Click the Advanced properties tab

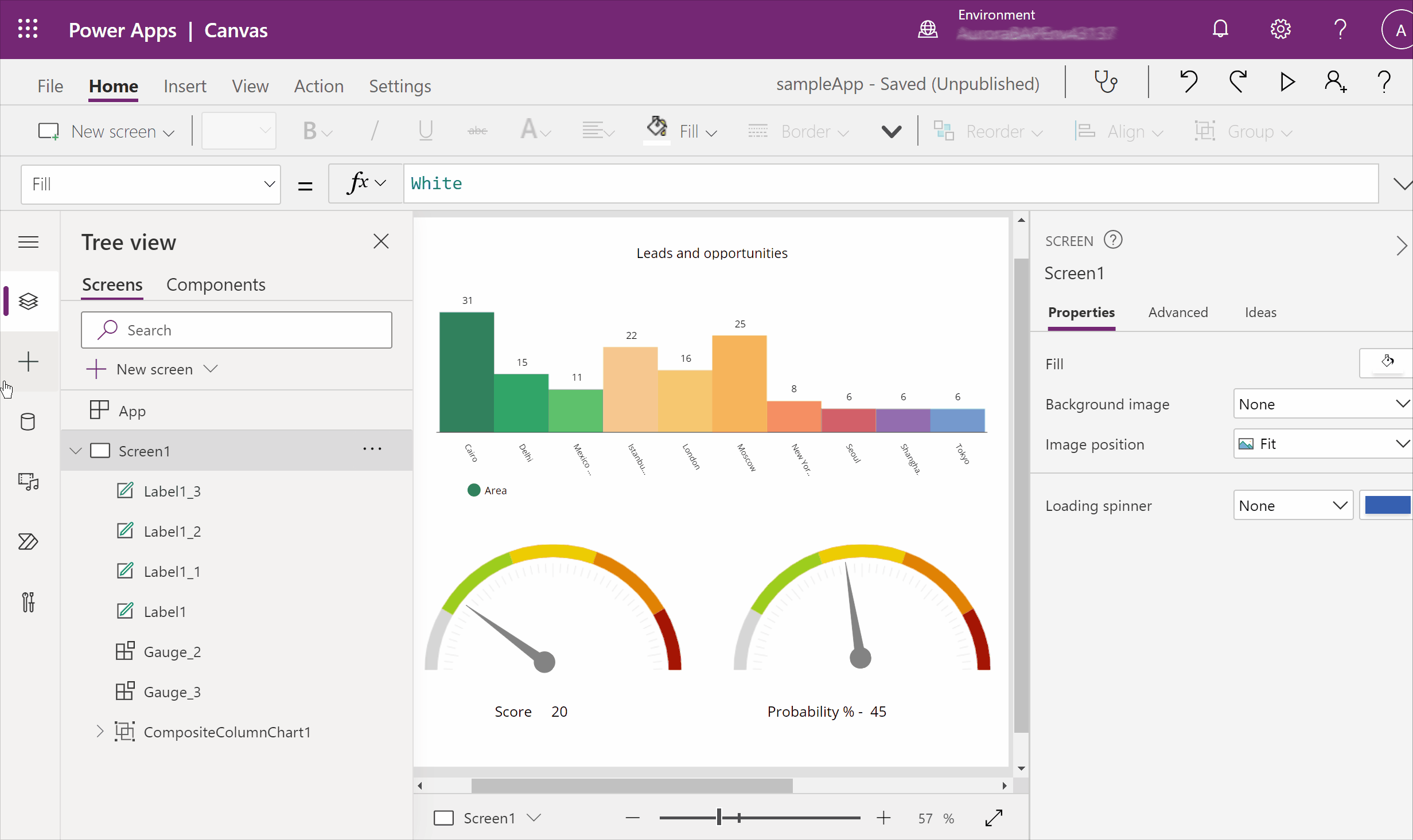click(1178, 312)
